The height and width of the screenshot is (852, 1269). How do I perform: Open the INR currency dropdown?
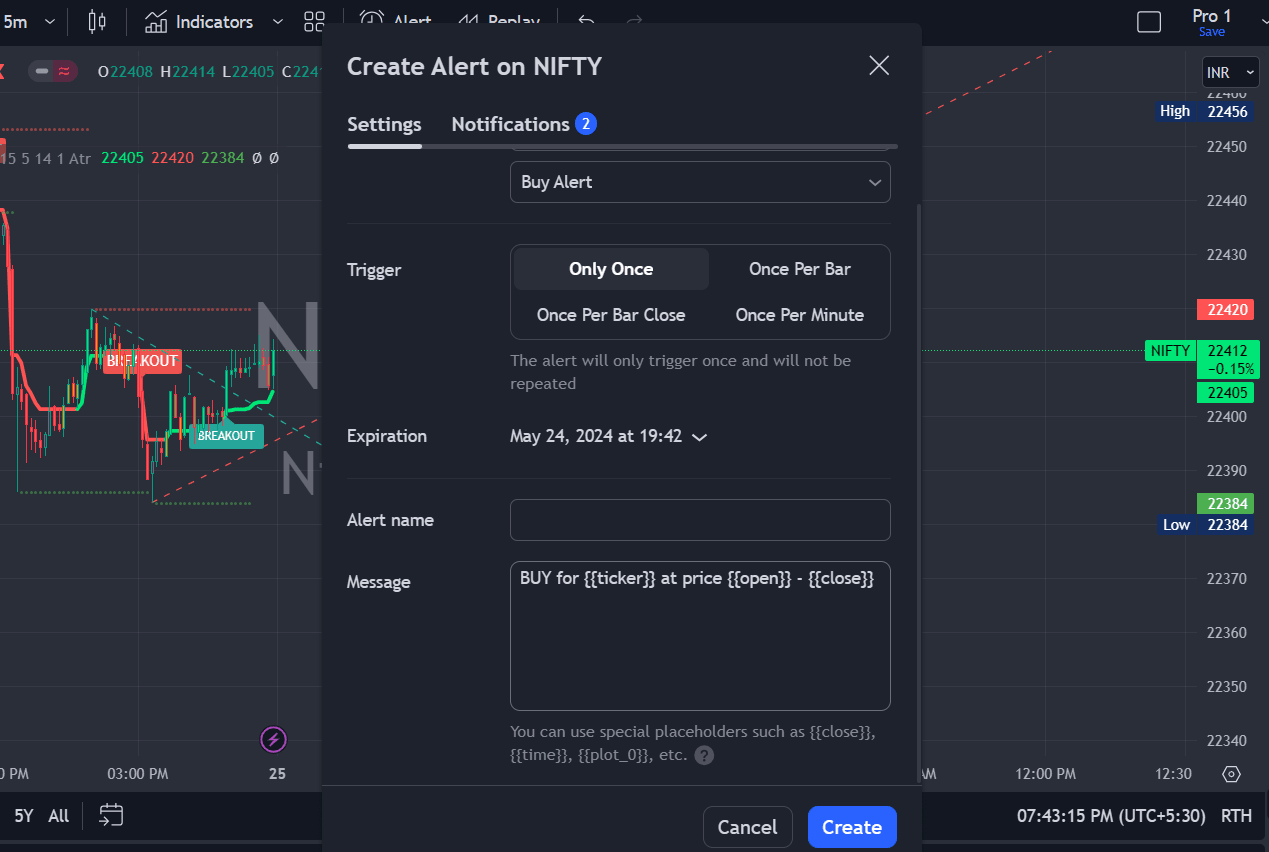1230,72
